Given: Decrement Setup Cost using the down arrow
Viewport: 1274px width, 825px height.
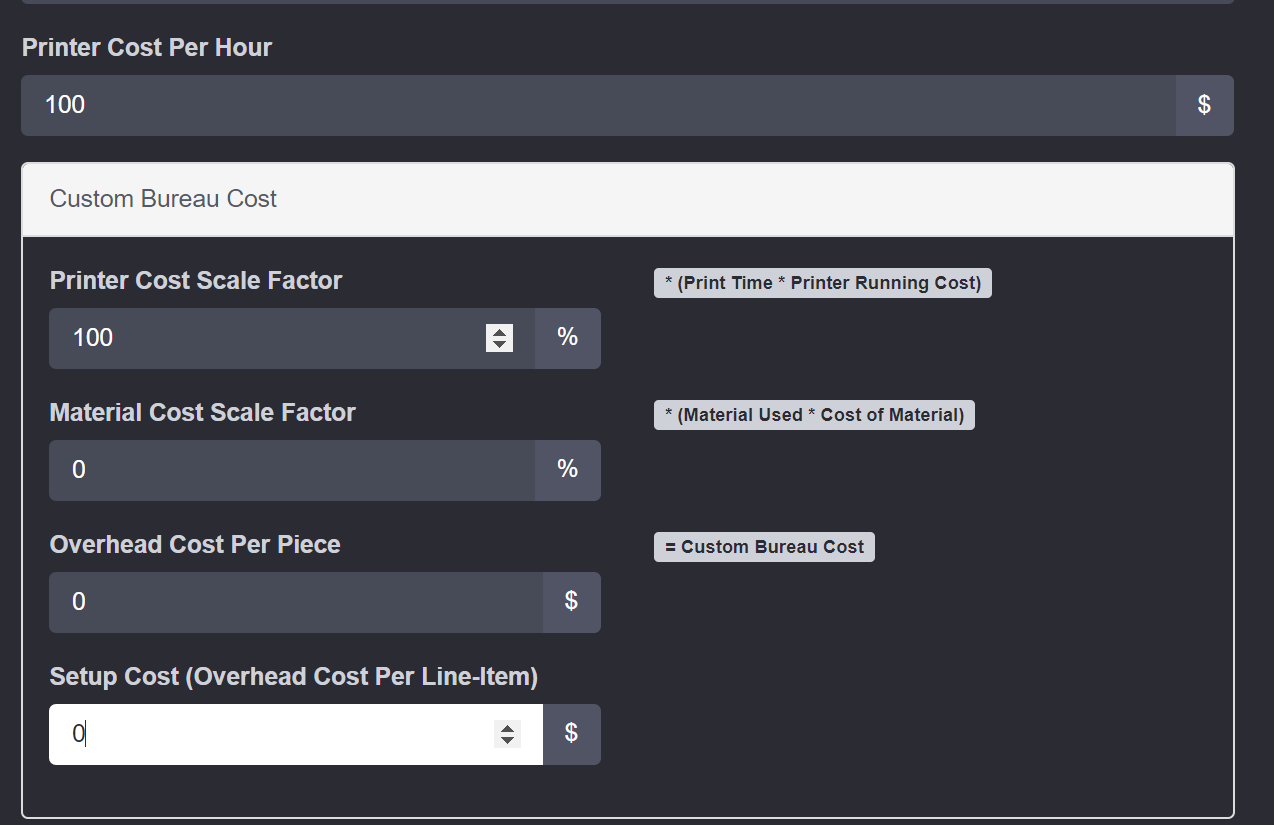Looking at the screenshot, I should click(x=508, y=741).
